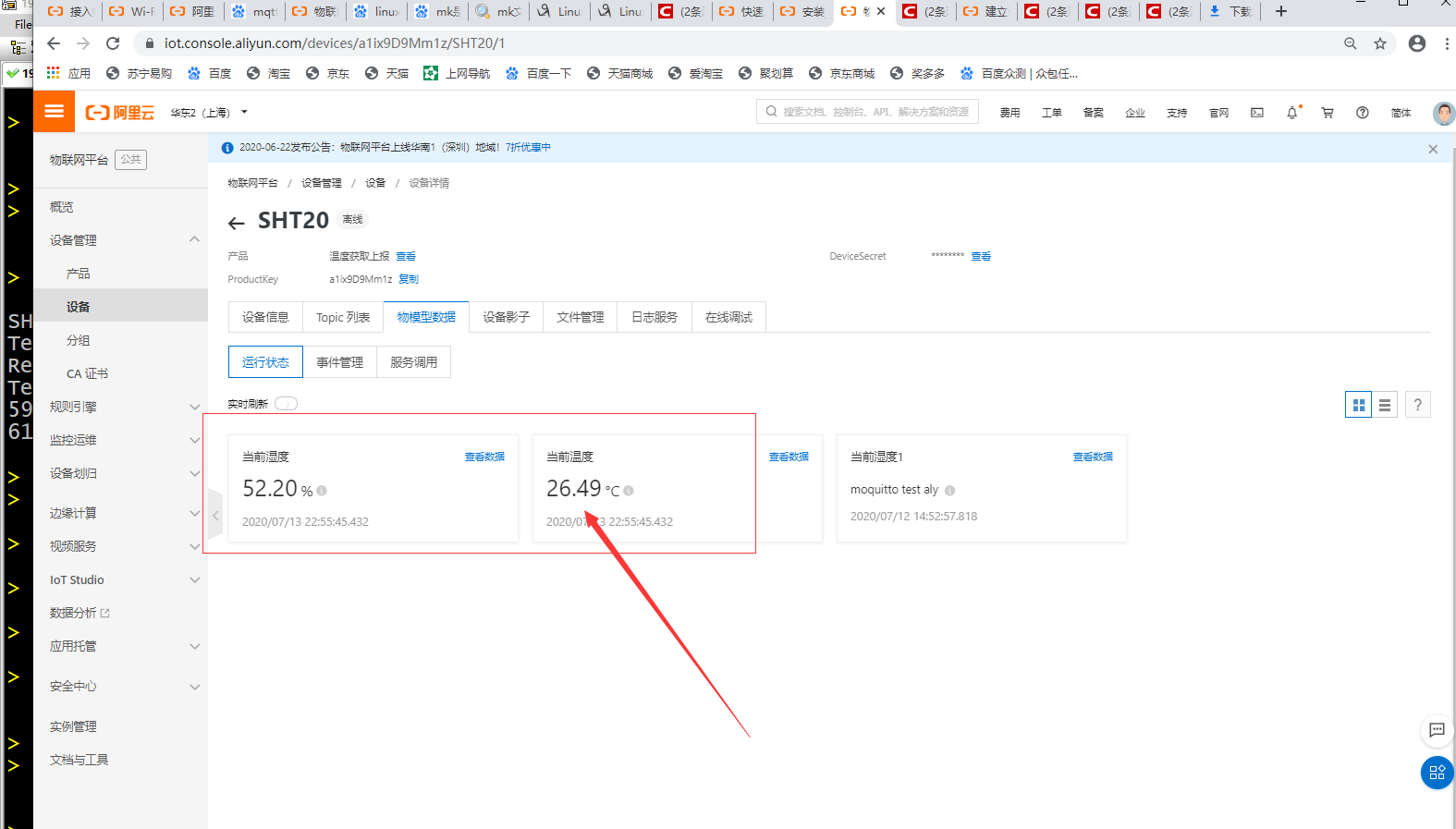Open the 费用 header menu
The image size is (1456, 829).
tap(1009, 113)
